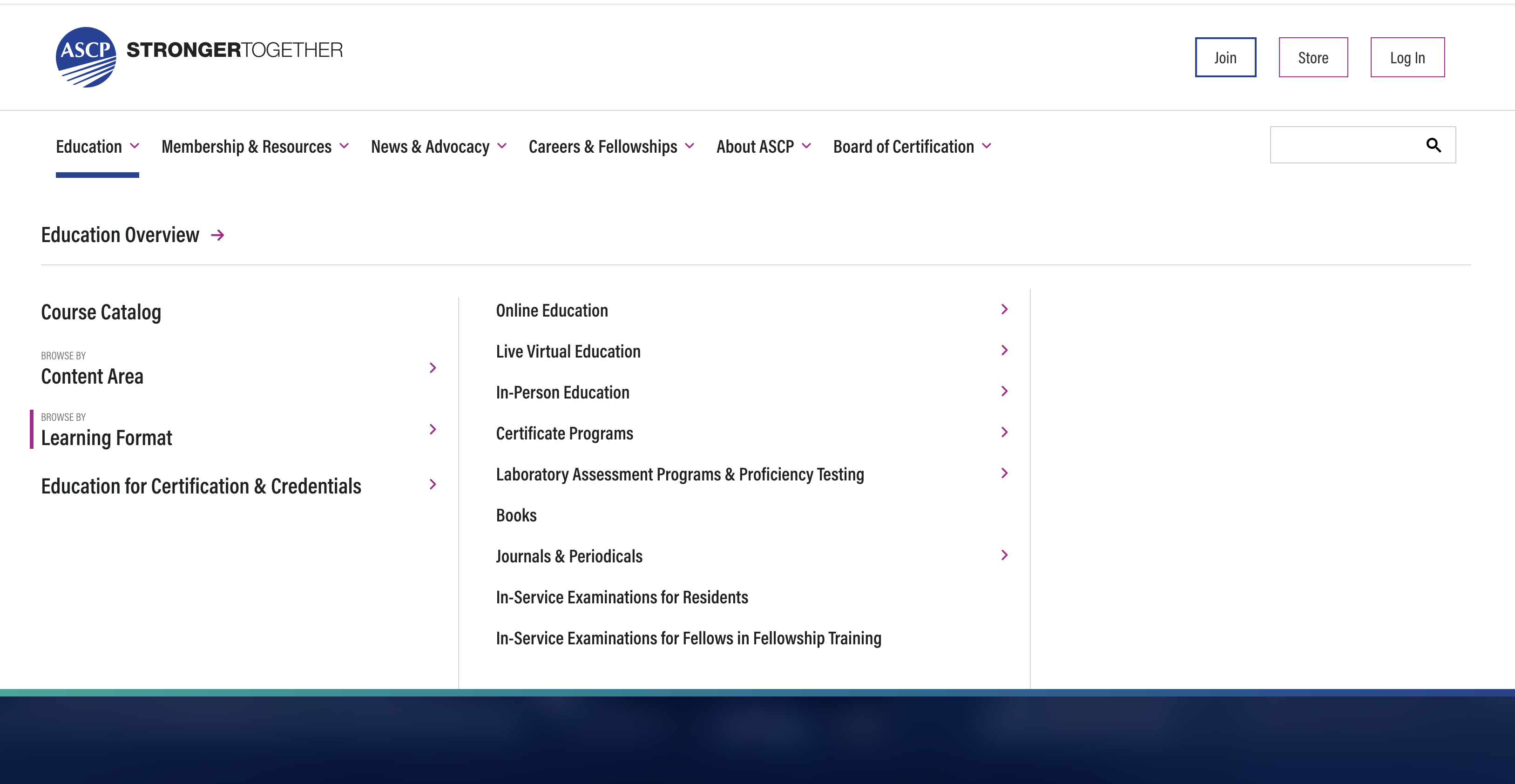Expand the Learning Format chevron arrow
1515x784 pixels.
(x=433, y=429)
